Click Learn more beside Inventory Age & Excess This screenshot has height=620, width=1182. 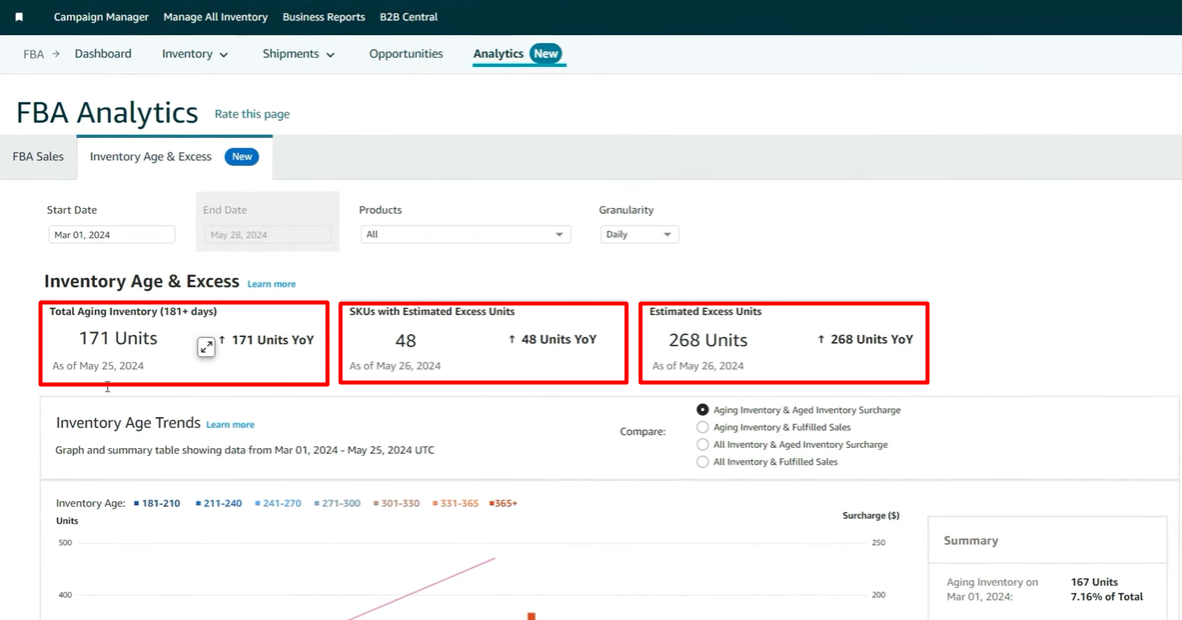pyautogui.click(x=271, y=284)
